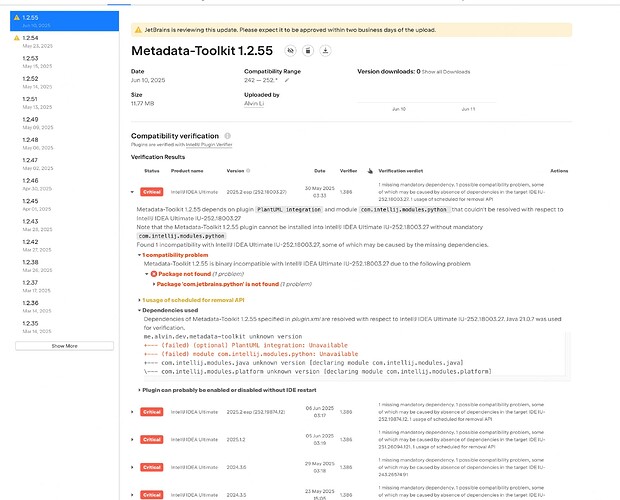Open the Show all Downloads link
This screenshot has height=500, width=620.
pos(446,72)
